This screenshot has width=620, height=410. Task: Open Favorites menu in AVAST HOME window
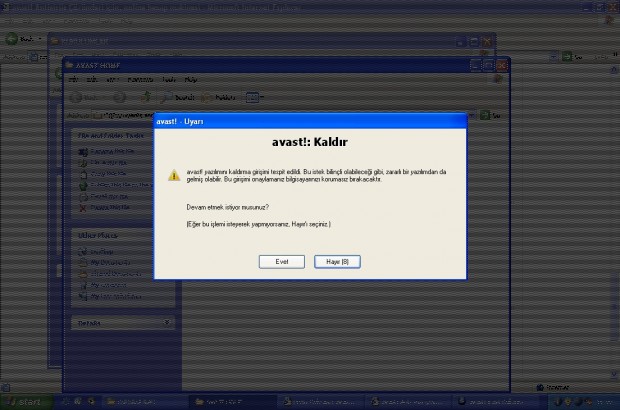click(140, 79)
